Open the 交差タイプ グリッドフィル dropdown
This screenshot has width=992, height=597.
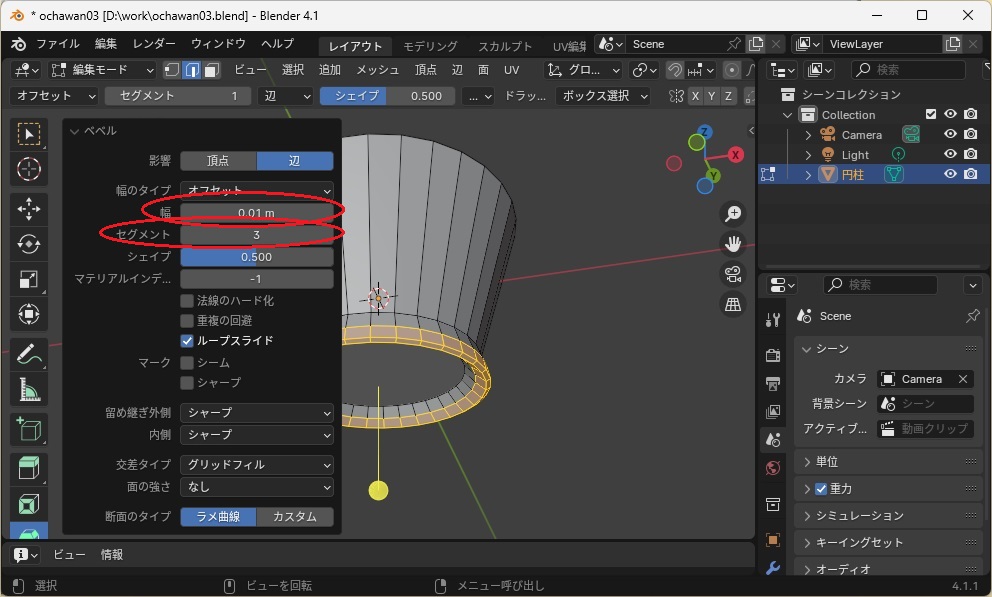[256, 465]
